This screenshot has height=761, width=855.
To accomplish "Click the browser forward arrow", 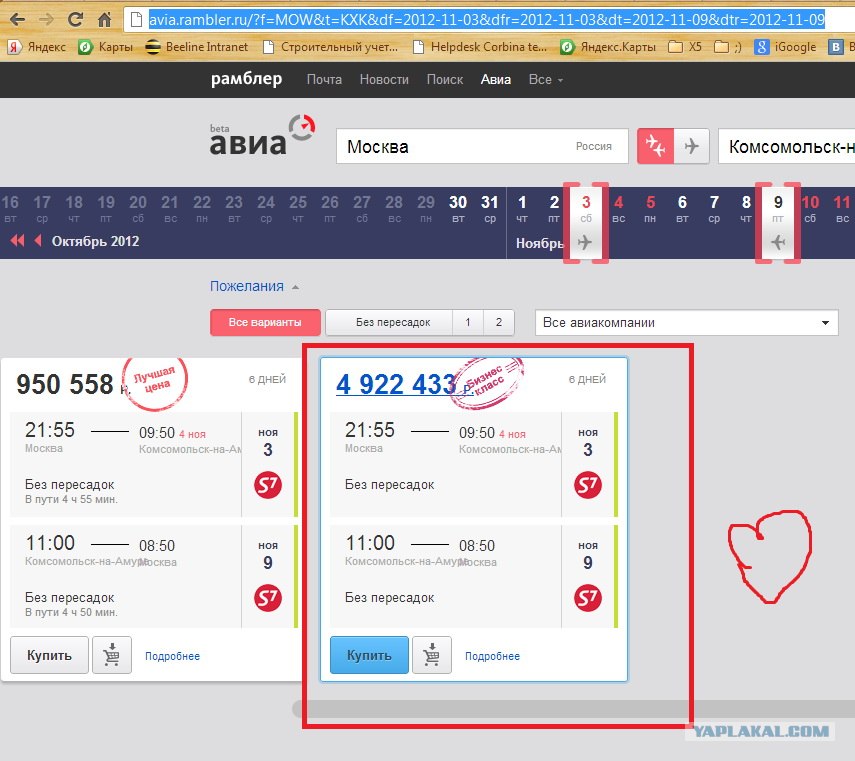I will pyautogui.click(x=46, y=20).
